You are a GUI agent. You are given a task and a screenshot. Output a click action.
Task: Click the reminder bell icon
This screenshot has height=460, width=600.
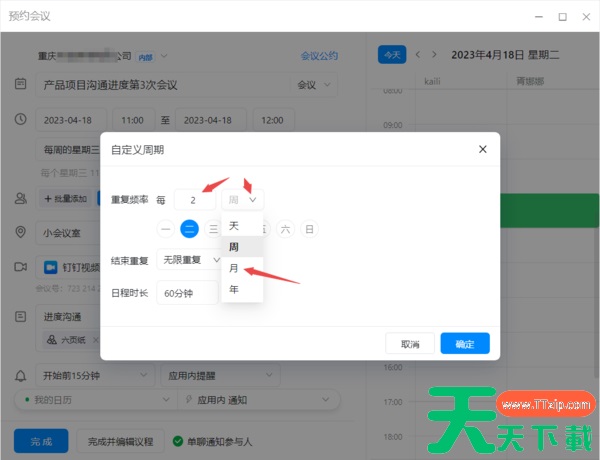[x=20, y=376]
